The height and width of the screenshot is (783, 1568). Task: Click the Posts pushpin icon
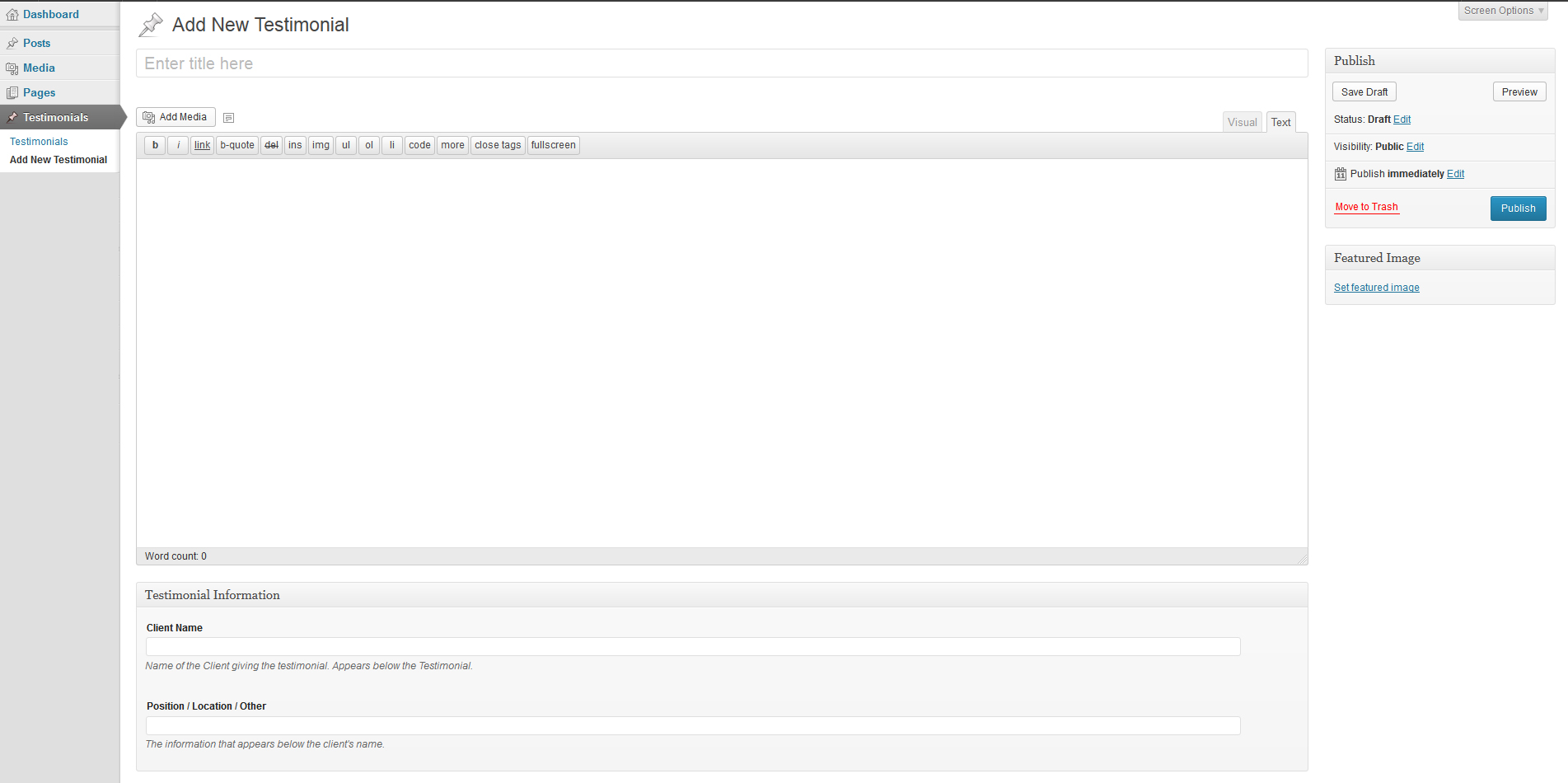click(x=12, y=43)
